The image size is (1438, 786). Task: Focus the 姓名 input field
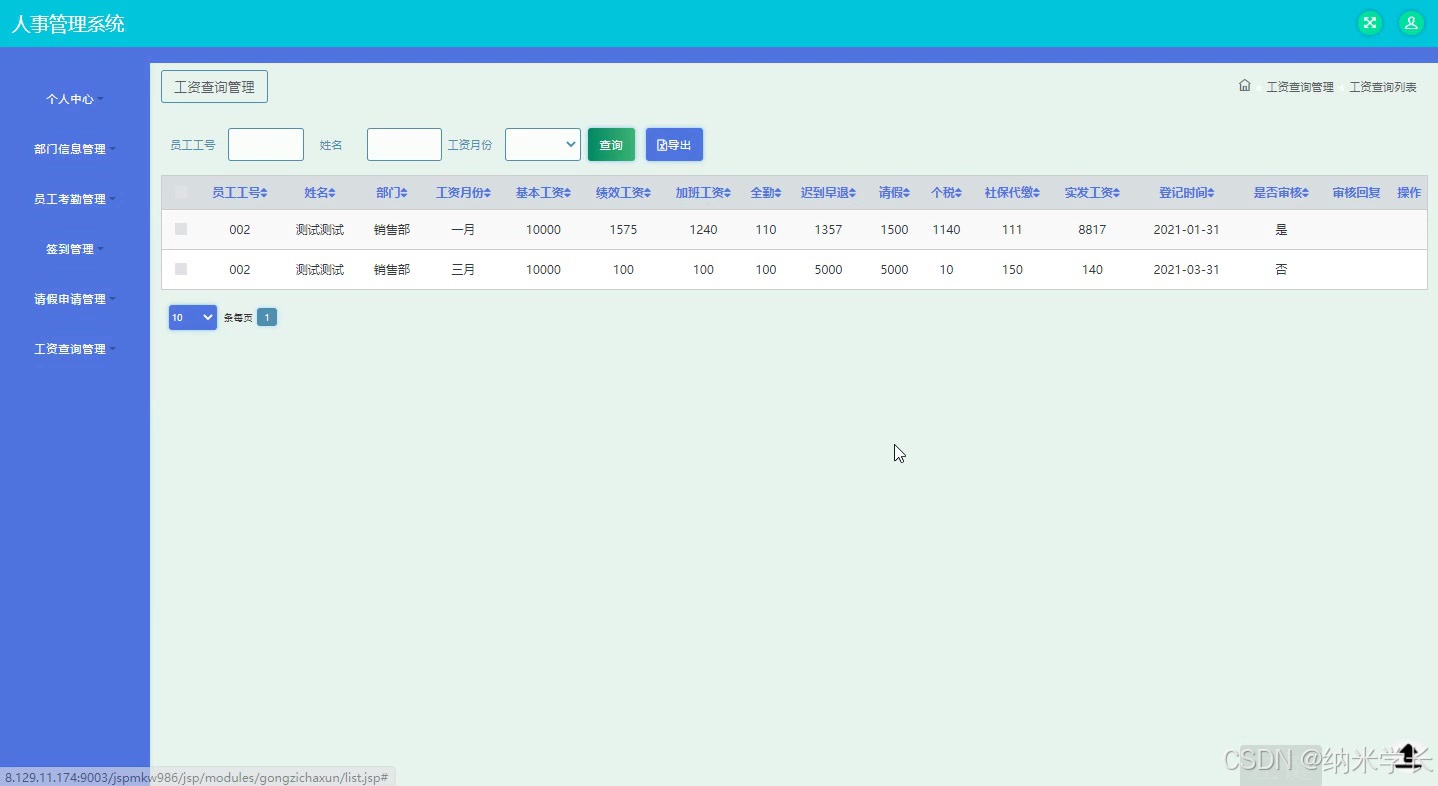(404, 144)
